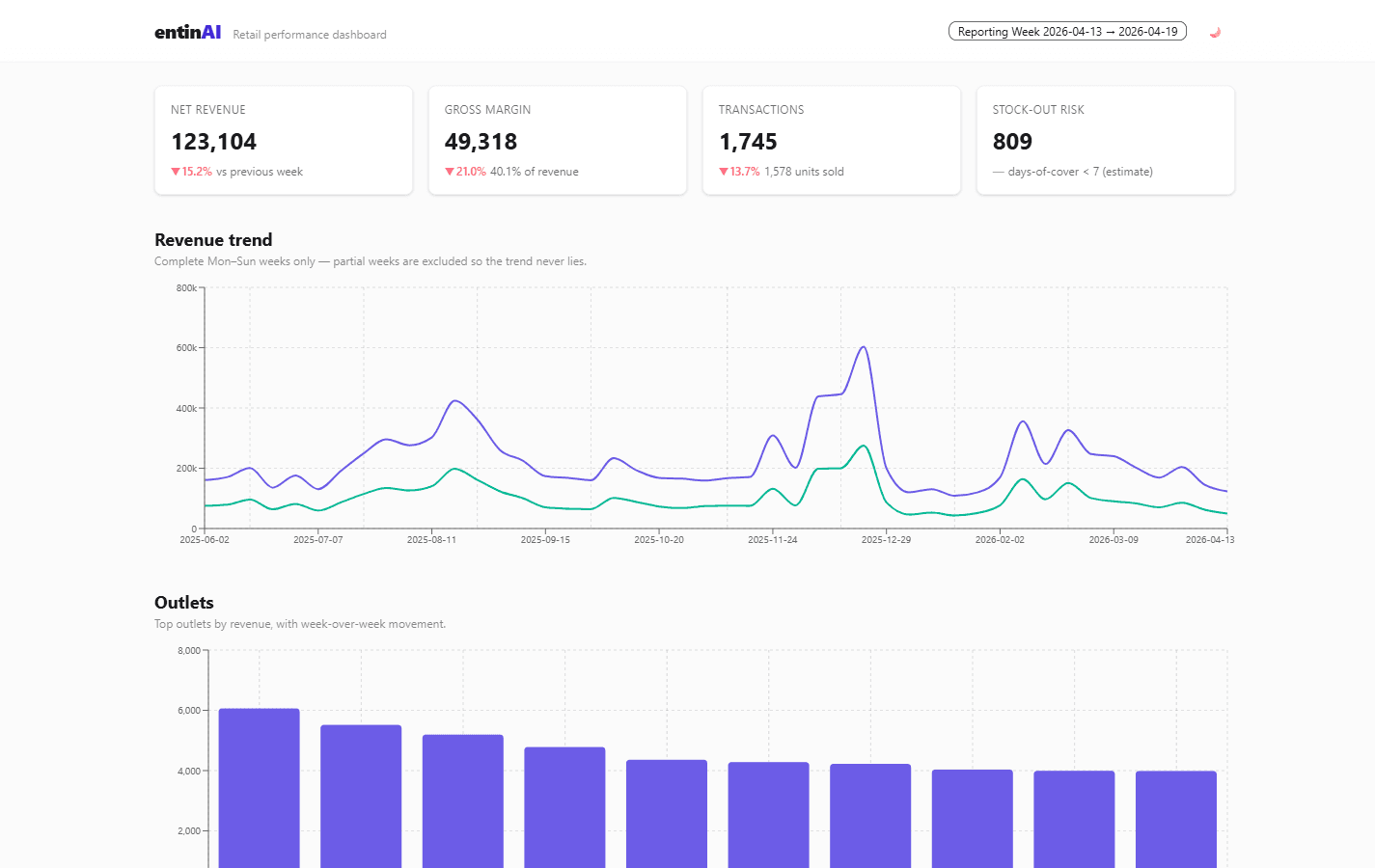This screenshot has height=868, width=1375.
Task: Click the 6,000 label on Outlets chart
Action: (189, 711)
